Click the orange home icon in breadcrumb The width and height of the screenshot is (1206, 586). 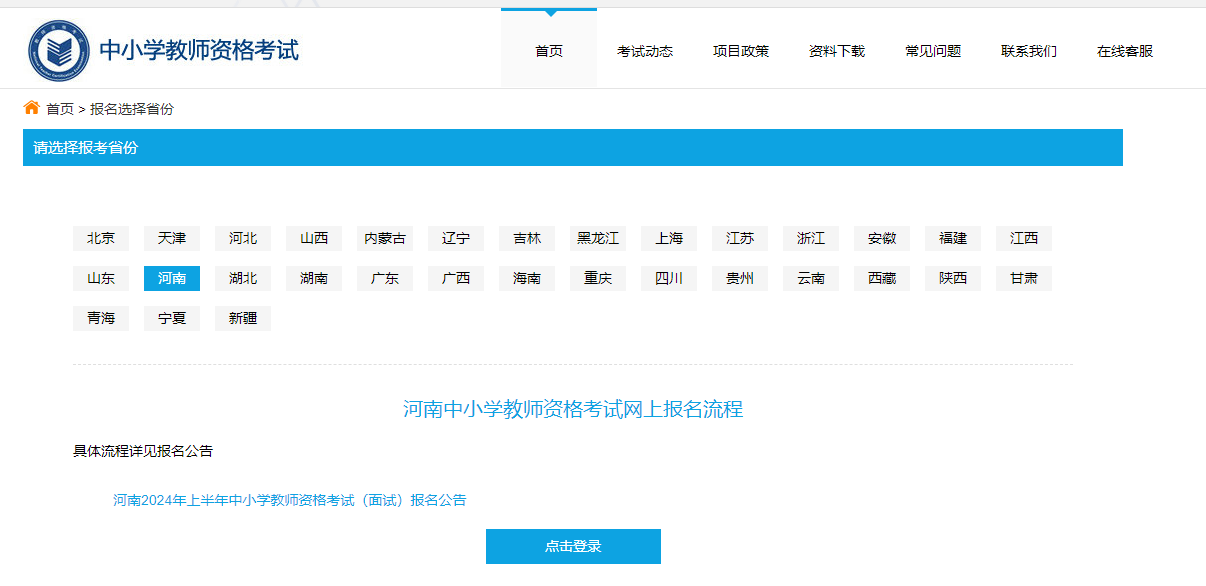click(32, 107)
